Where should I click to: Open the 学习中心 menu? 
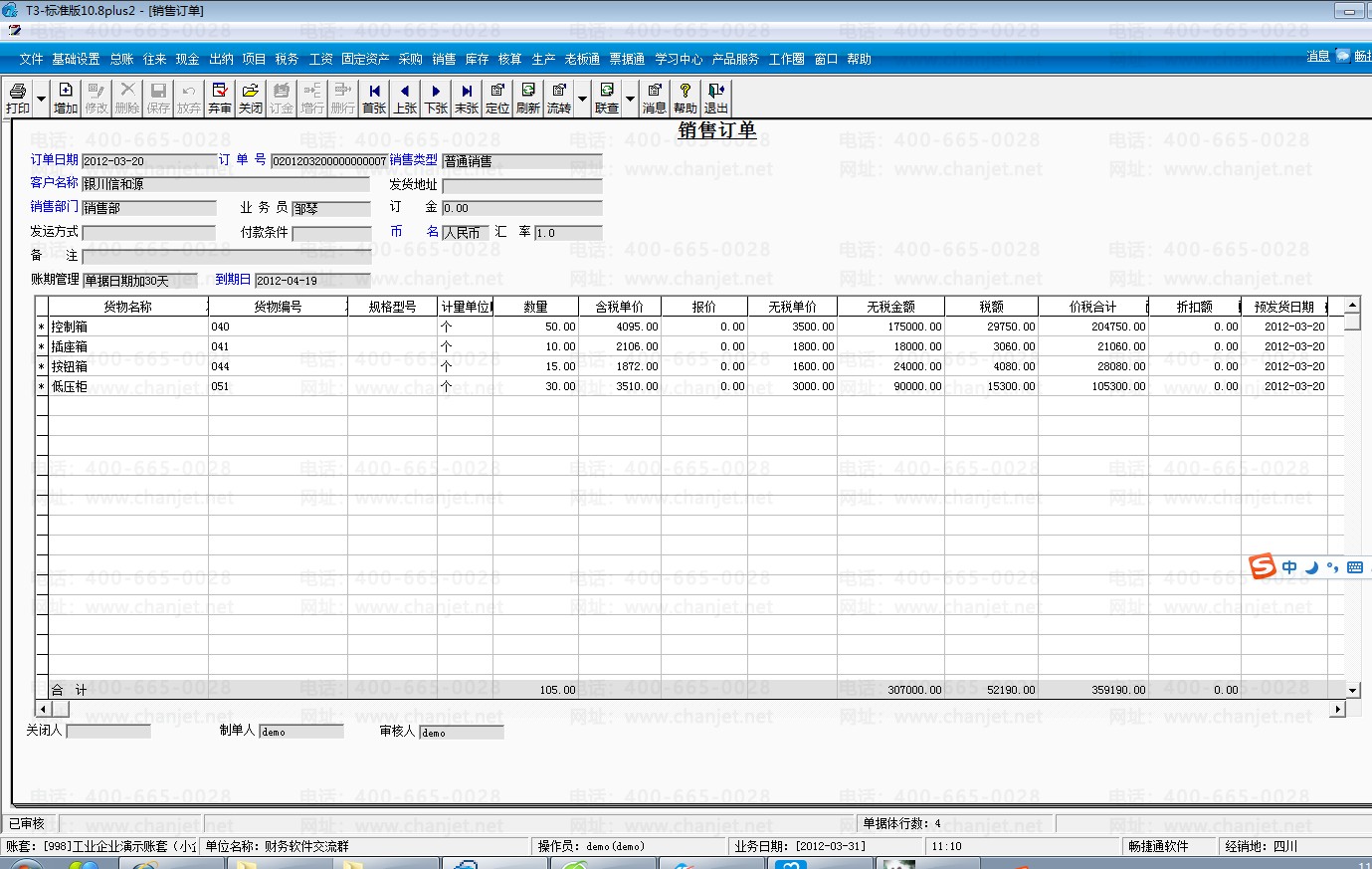point(679,59)
